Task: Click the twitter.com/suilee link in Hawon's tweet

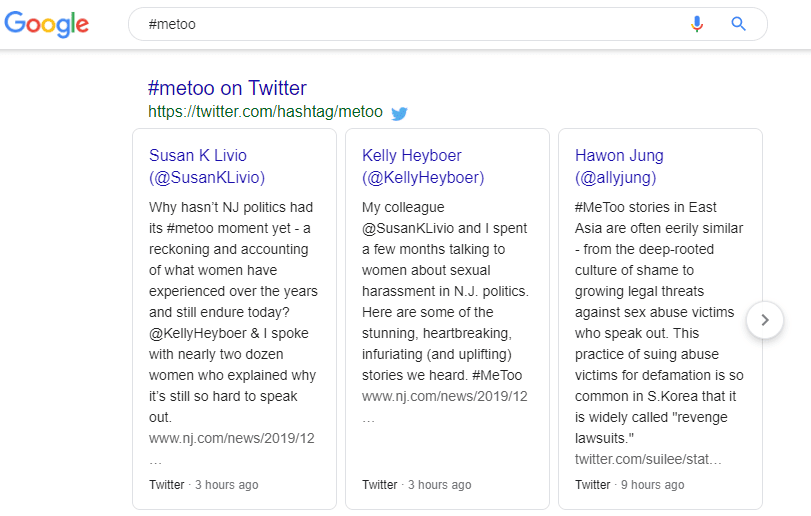Action: click(648, 459)
